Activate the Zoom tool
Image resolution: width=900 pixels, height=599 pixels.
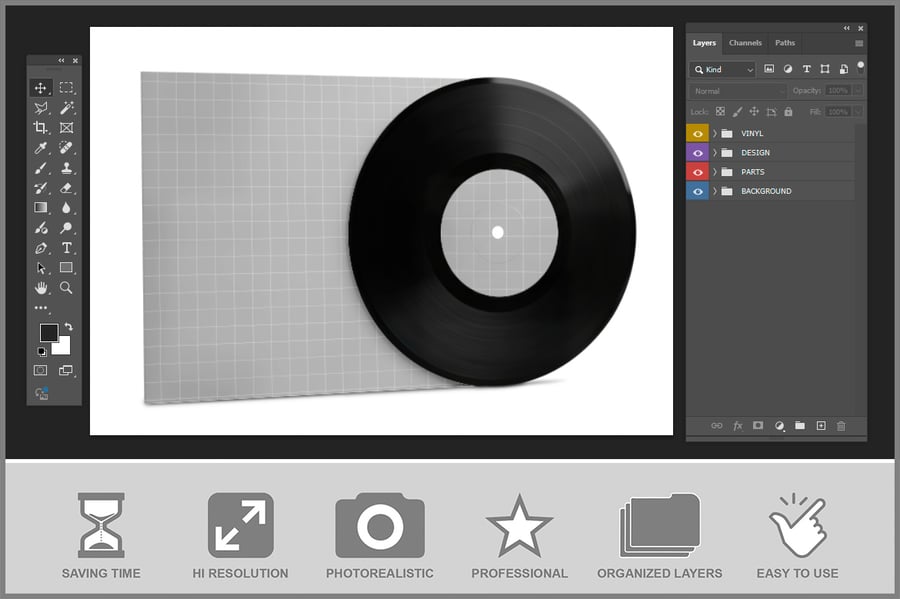(66, 288)
